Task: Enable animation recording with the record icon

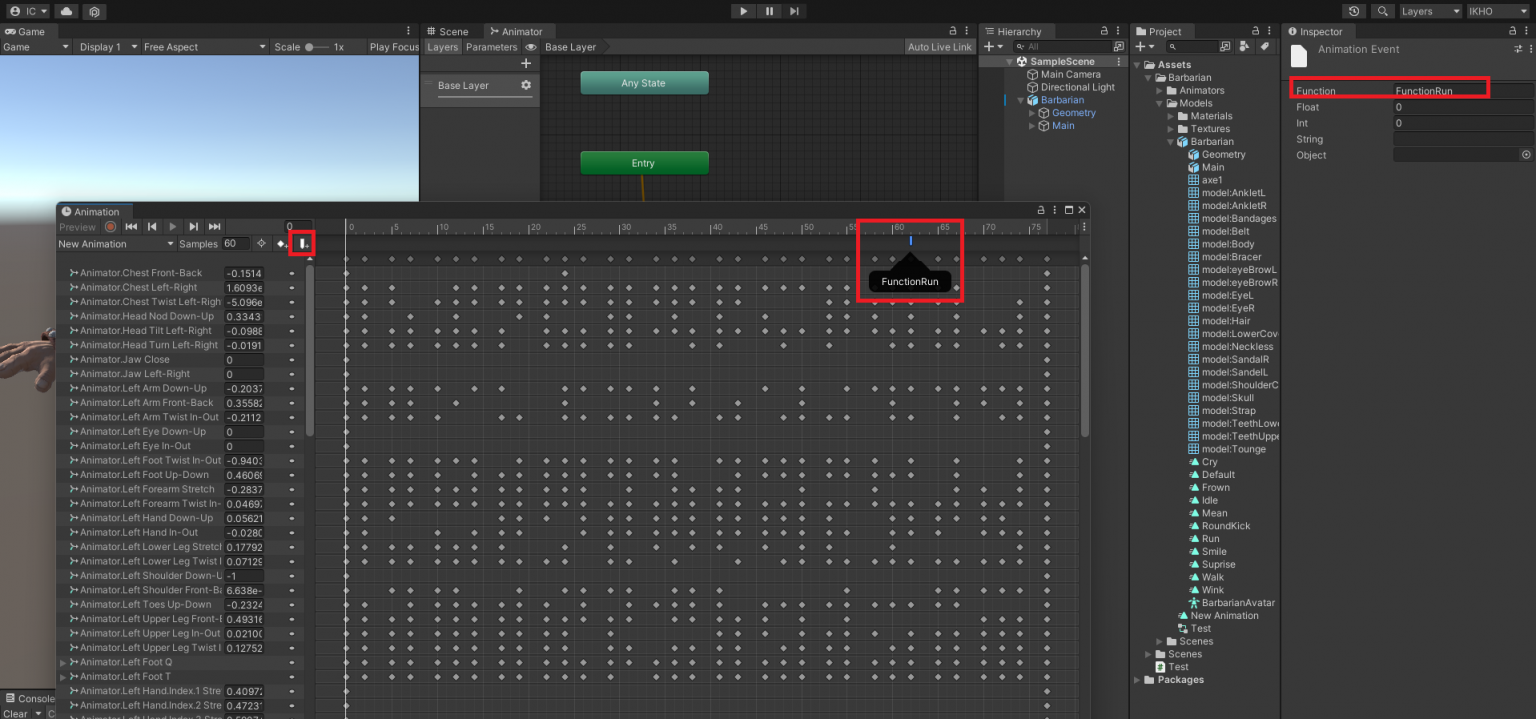Action: pos(109,227)
